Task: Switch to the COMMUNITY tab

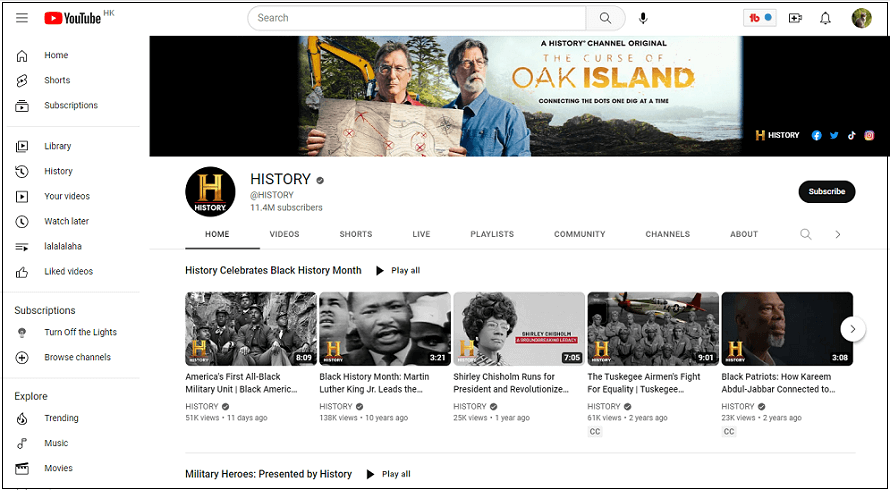Action: (x=580, y=234)
